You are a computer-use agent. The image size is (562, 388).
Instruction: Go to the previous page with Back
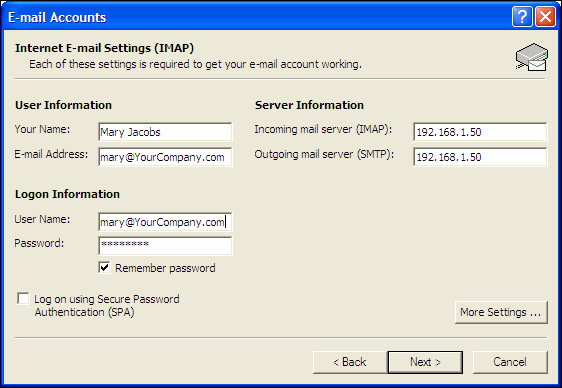(x=350, y=362)
